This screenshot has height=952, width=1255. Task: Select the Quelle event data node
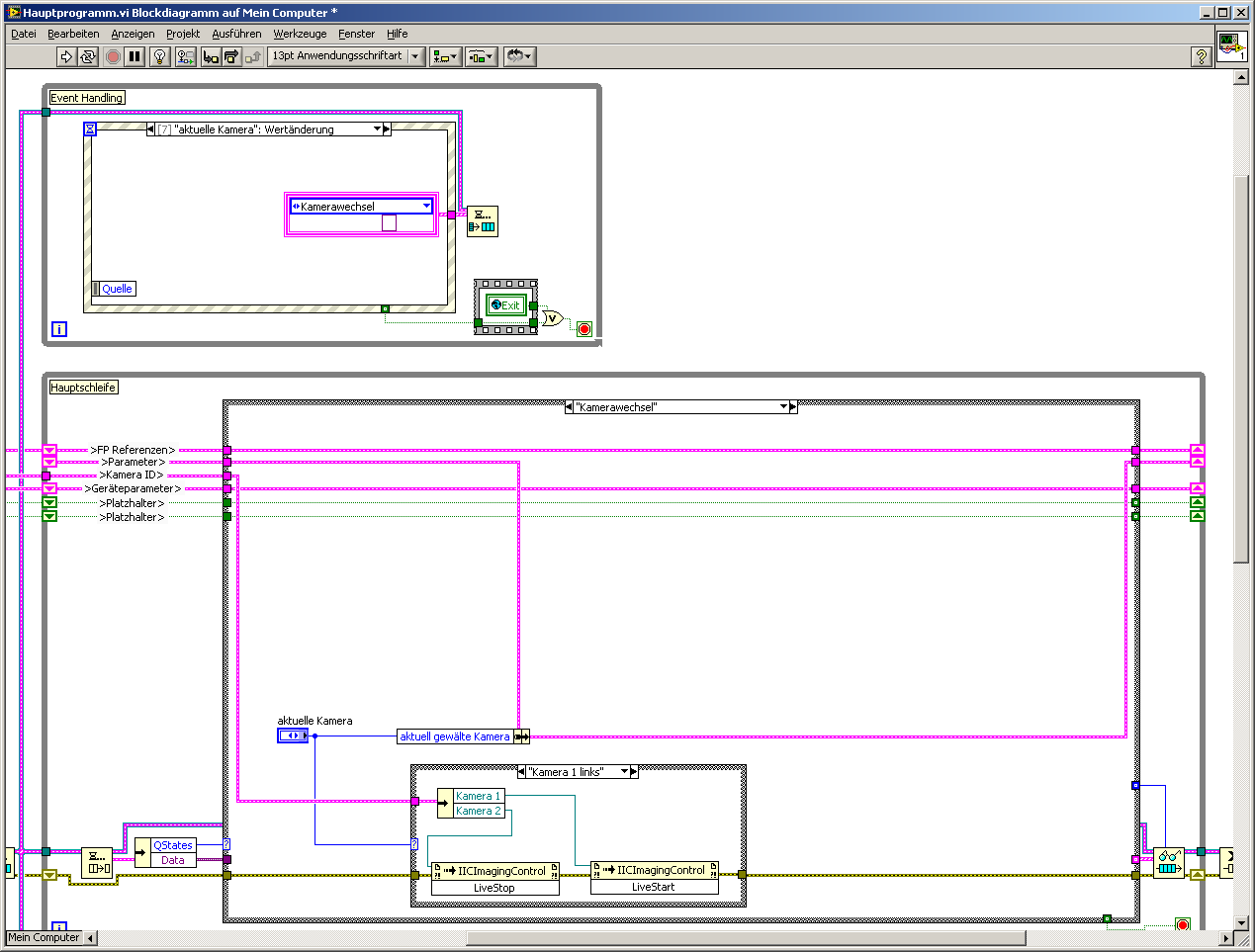click(x=114, y=289)
